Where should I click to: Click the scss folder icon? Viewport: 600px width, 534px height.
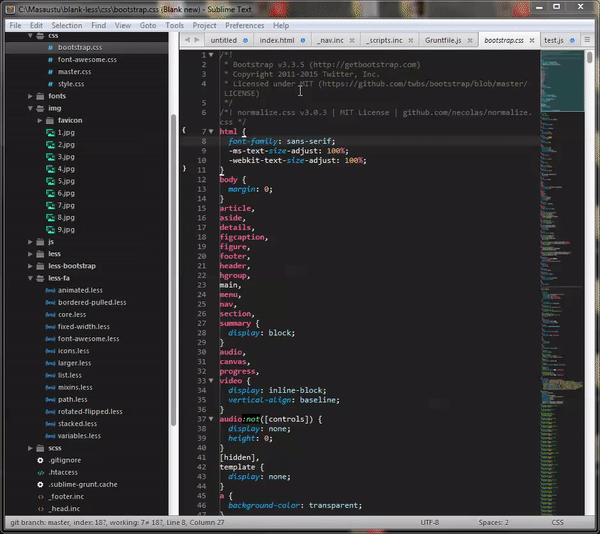coord(40,448)
